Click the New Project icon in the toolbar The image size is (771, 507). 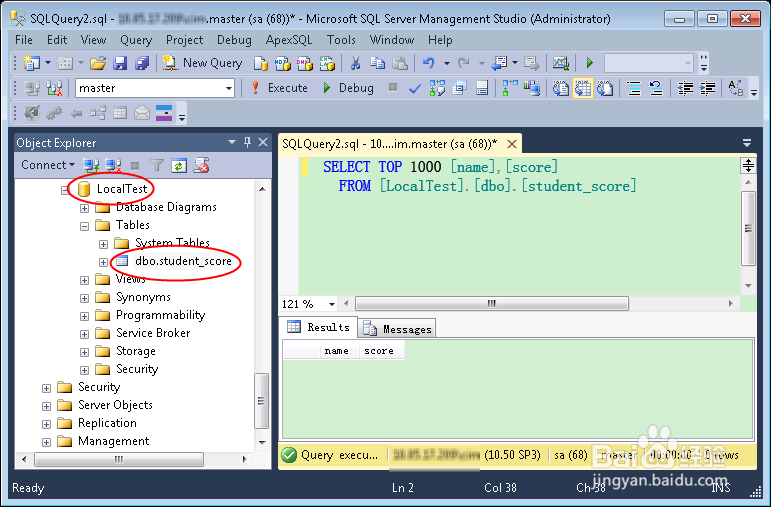pos(32,63)
